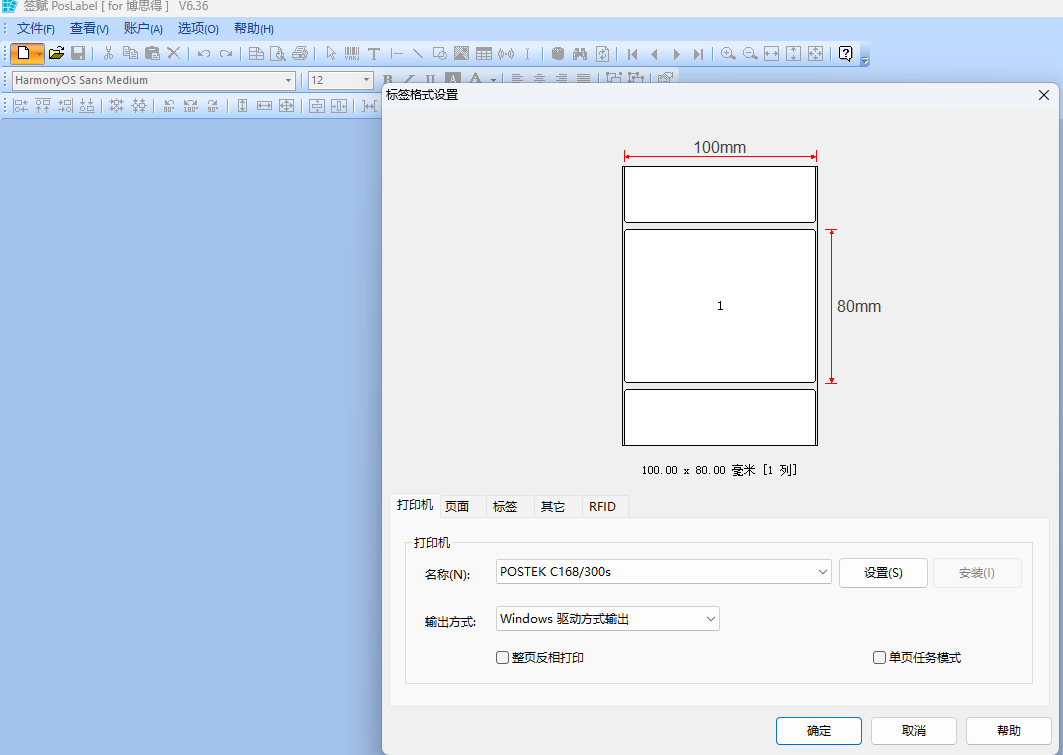Image resolution: width=1063 pixels, height=755 pixels.
Task: Click the 帮助 dialog button
Action: [1009, 731]
